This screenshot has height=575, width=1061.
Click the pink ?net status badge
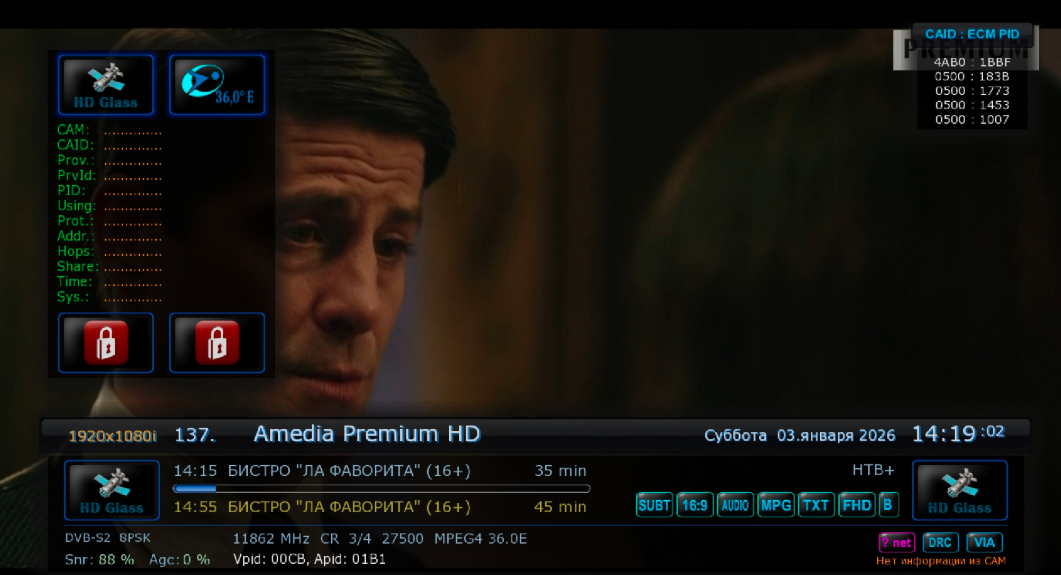pyautogui.click(x=897, y=543)
